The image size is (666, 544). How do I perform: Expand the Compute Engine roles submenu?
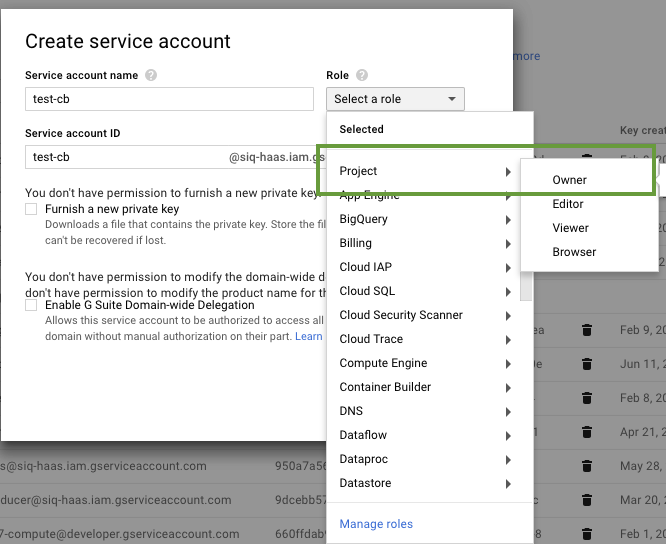[424, 363]
